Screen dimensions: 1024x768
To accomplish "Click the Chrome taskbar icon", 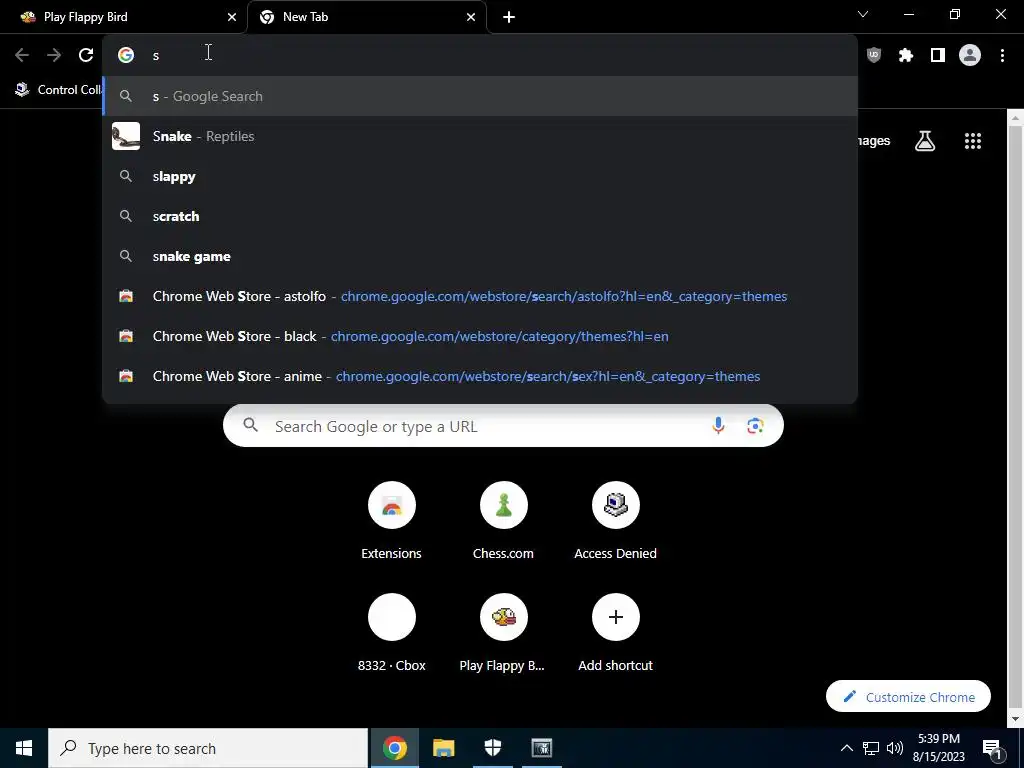I will click(394, 748).
